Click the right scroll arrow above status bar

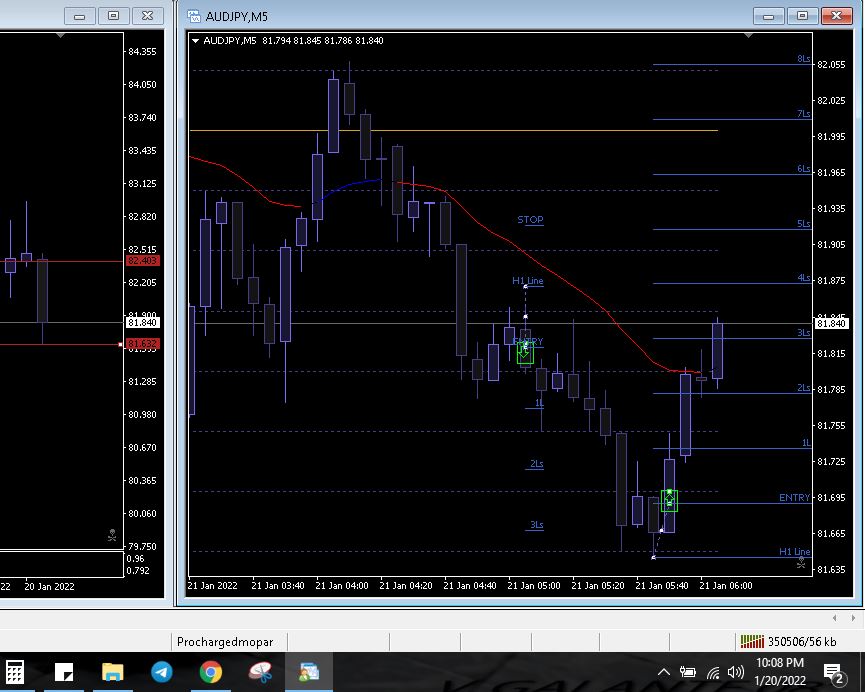click(853, 618)
